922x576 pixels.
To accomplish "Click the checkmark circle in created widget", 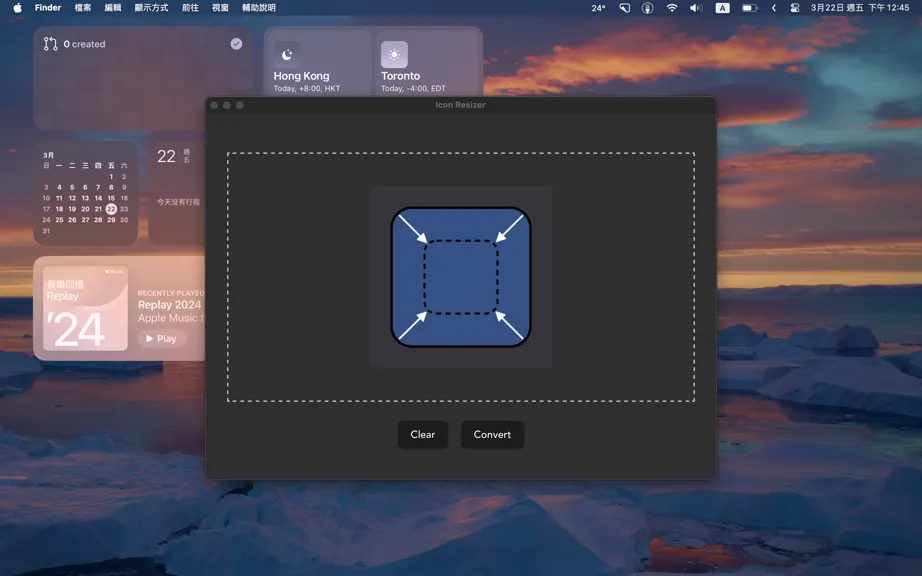I will pyautogui.click(x=236, y=43).
